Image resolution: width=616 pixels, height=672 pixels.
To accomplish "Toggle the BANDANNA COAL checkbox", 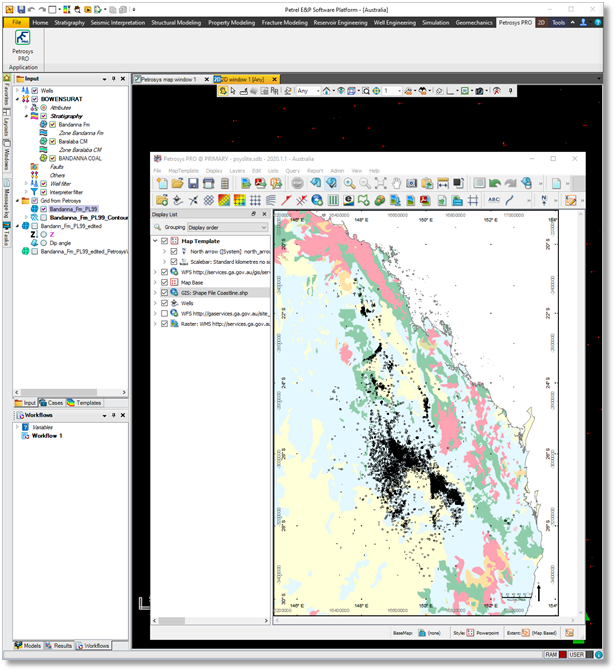I will click(x=52, y=158).
